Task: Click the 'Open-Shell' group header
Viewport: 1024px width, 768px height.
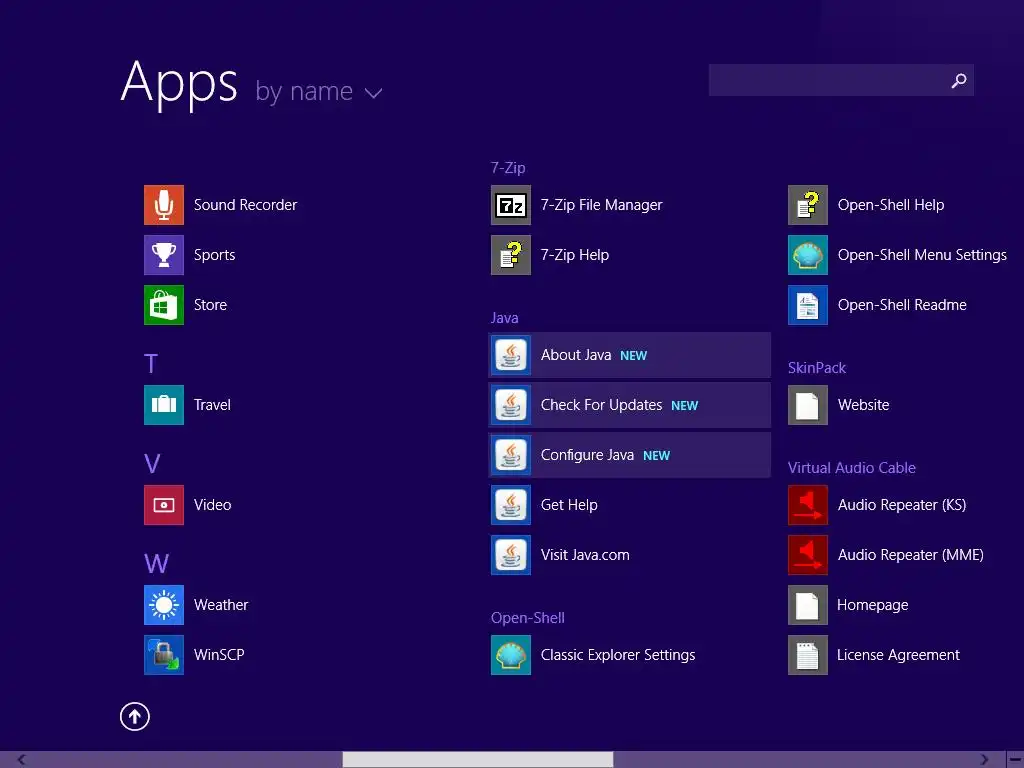Action: [528, 618]
